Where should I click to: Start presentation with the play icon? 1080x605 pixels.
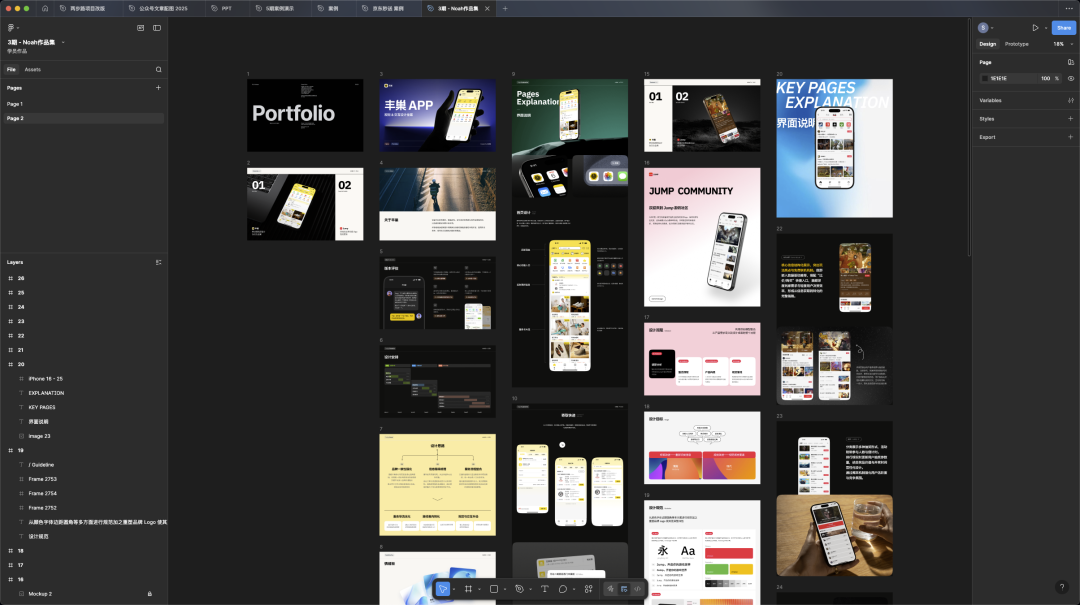tap(1035, 28)
